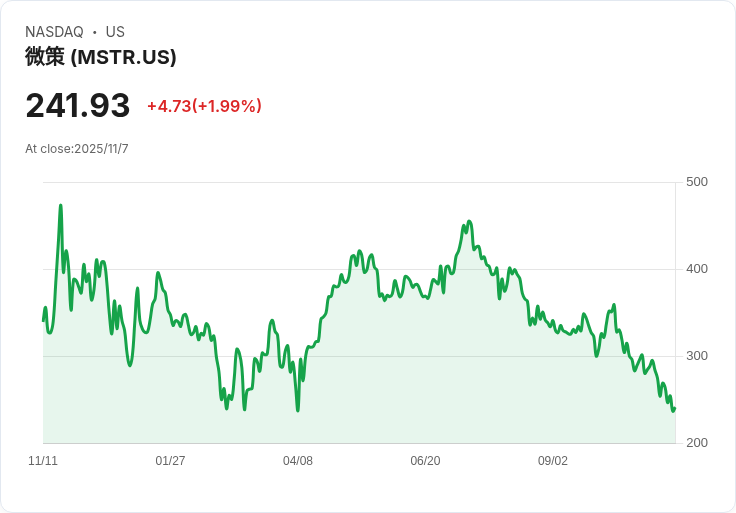Select the US market label
The width and height of the screenshot is (736, 513).
pyautogui.click(x=115, y=32)
